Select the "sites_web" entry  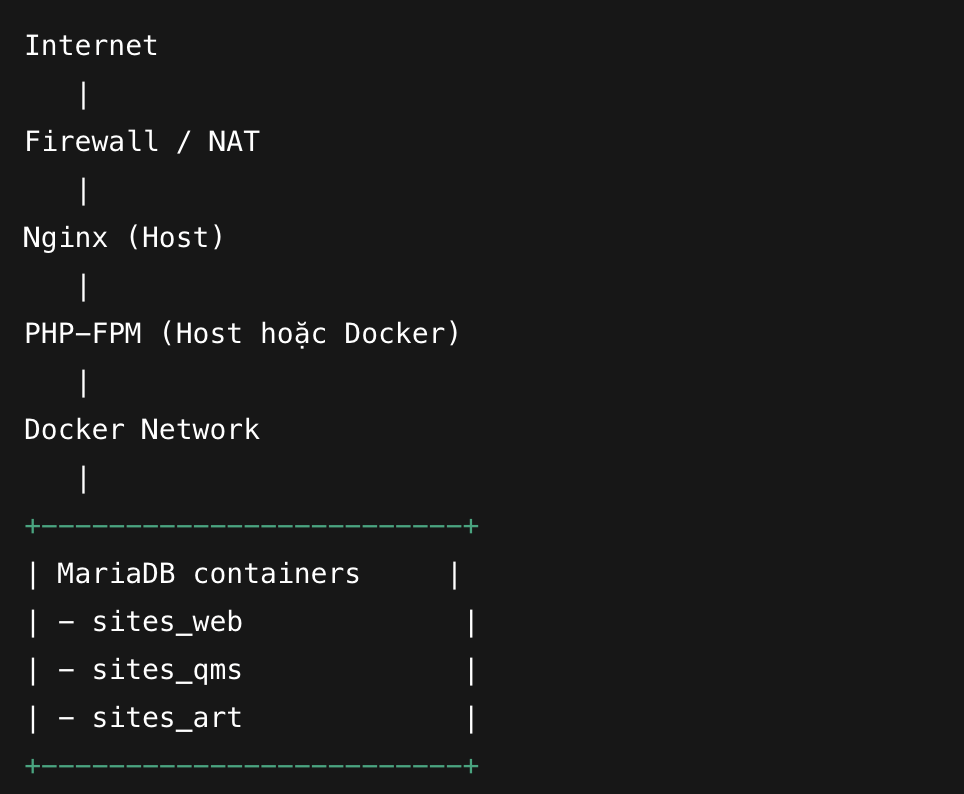point(167,622)
